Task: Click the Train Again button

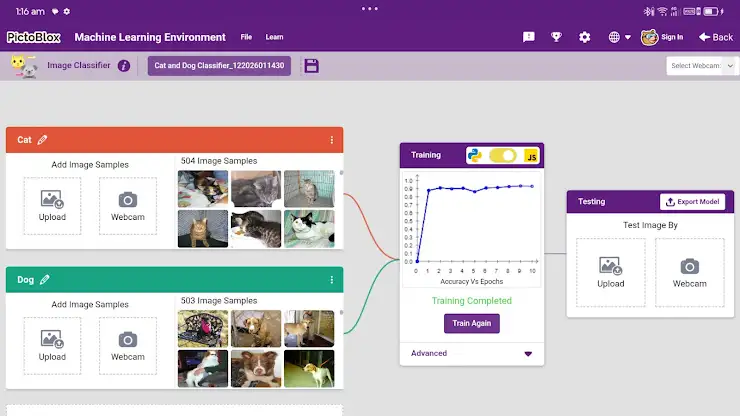Action: coord(471,323)
